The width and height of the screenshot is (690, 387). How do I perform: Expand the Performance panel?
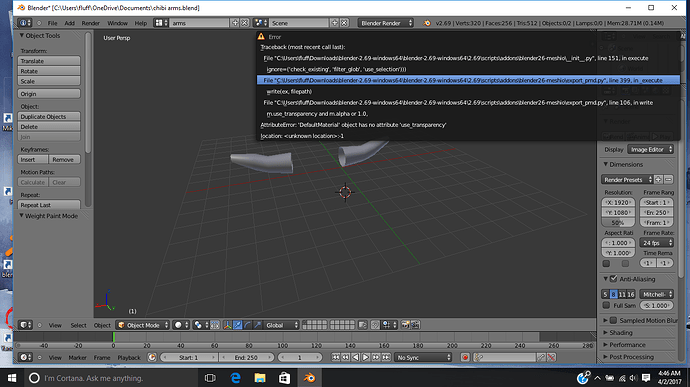pos(627,345)
